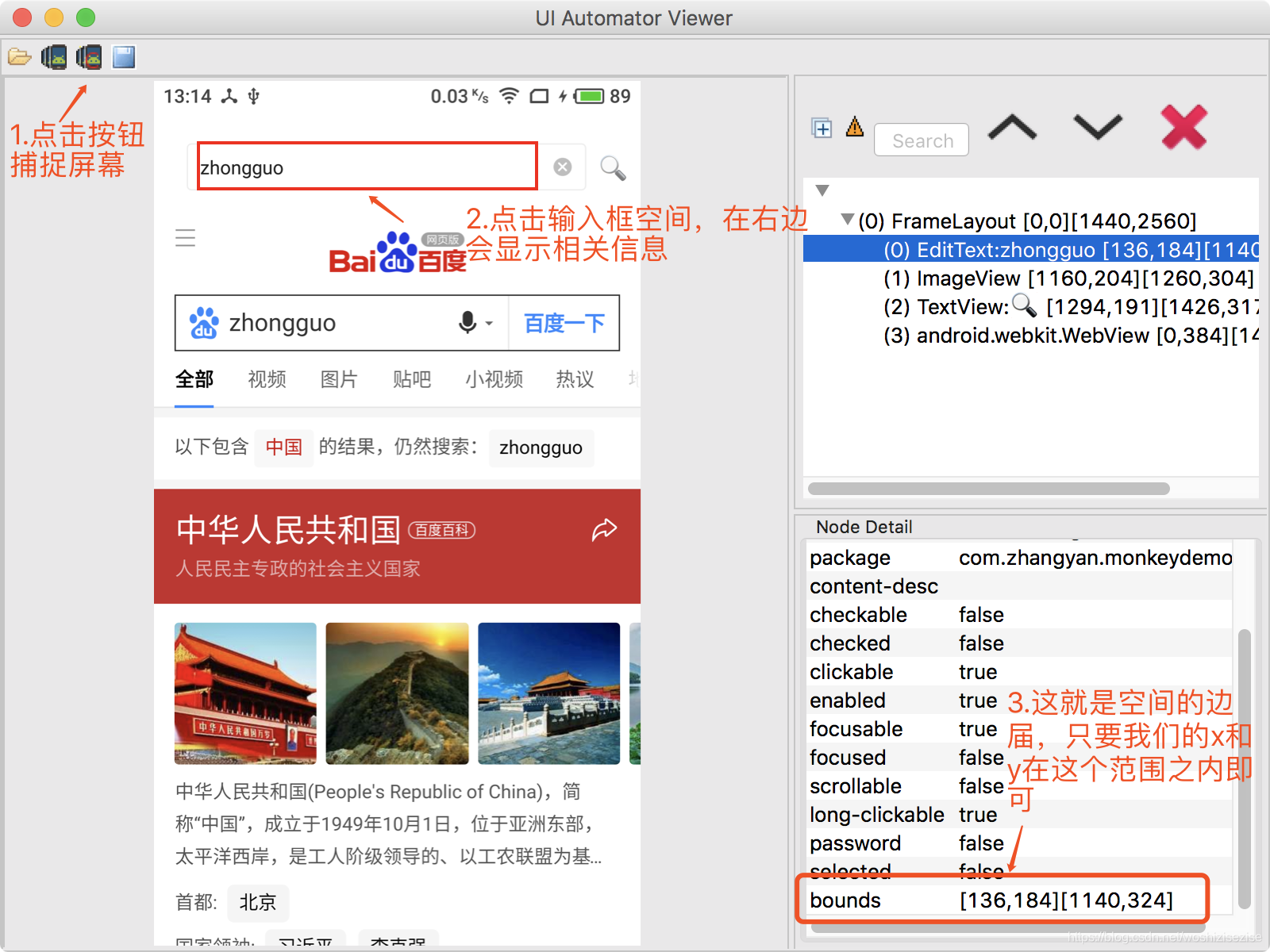Save snapshot using the floppy disk icon

pos(124,57)
